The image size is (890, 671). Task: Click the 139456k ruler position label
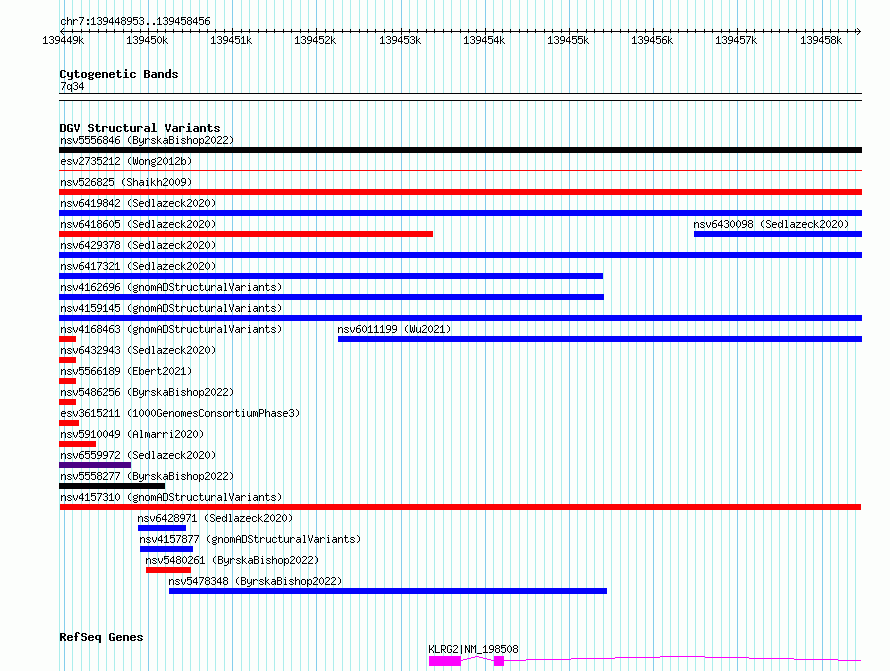[x=652, y=40]
